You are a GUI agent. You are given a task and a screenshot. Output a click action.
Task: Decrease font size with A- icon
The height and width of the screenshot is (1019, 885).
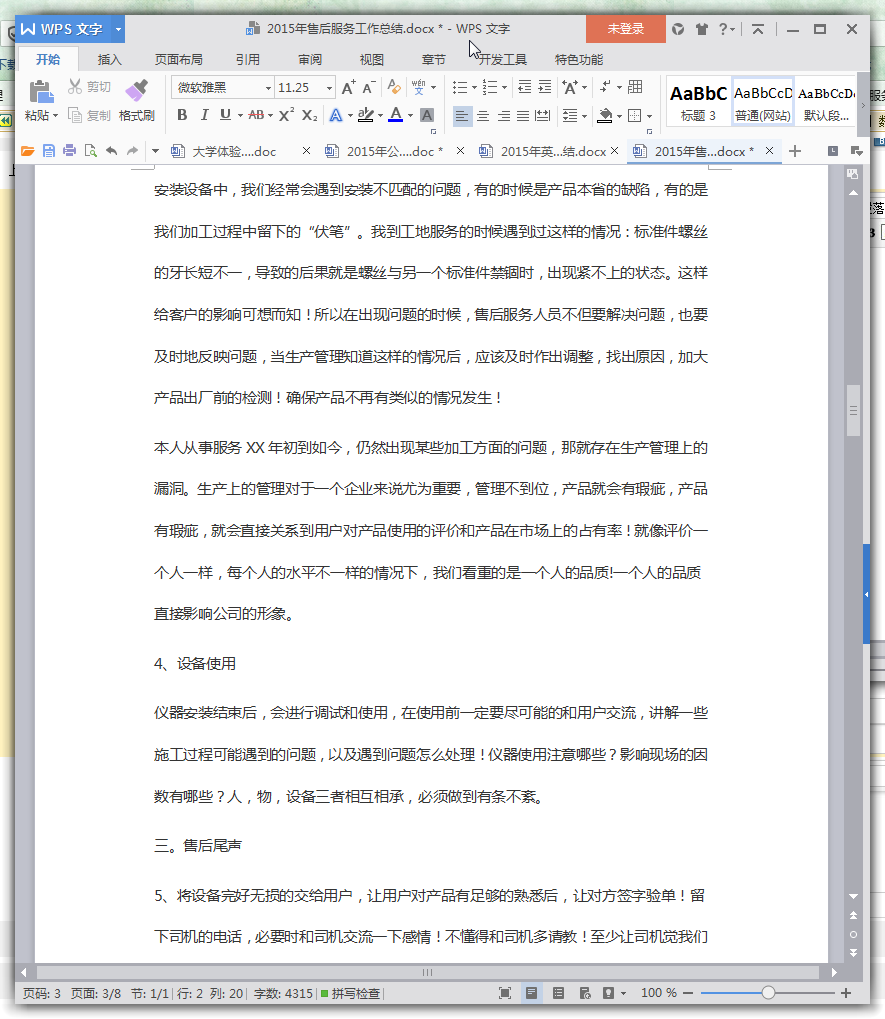coord(368,87)
